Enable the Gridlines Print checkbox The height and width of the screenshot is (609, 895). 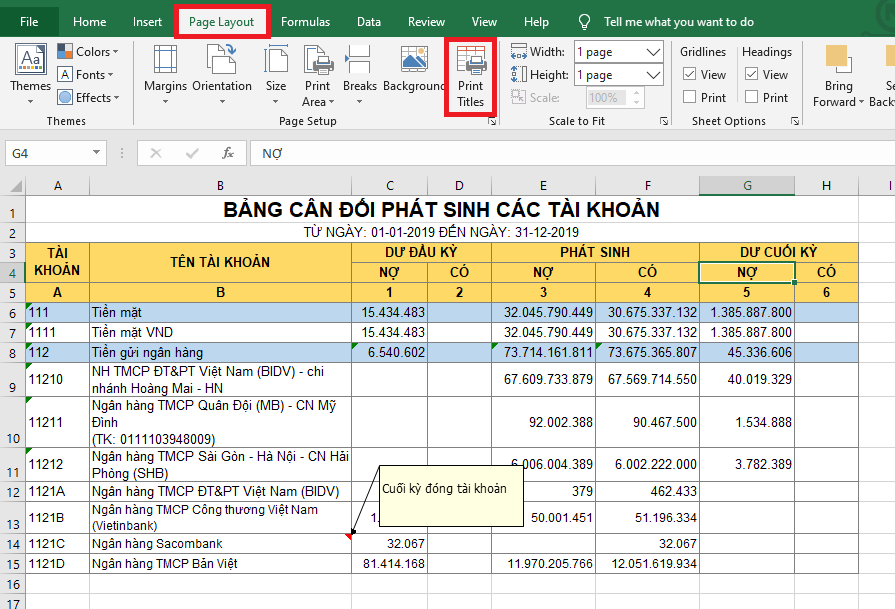[690, 97]
